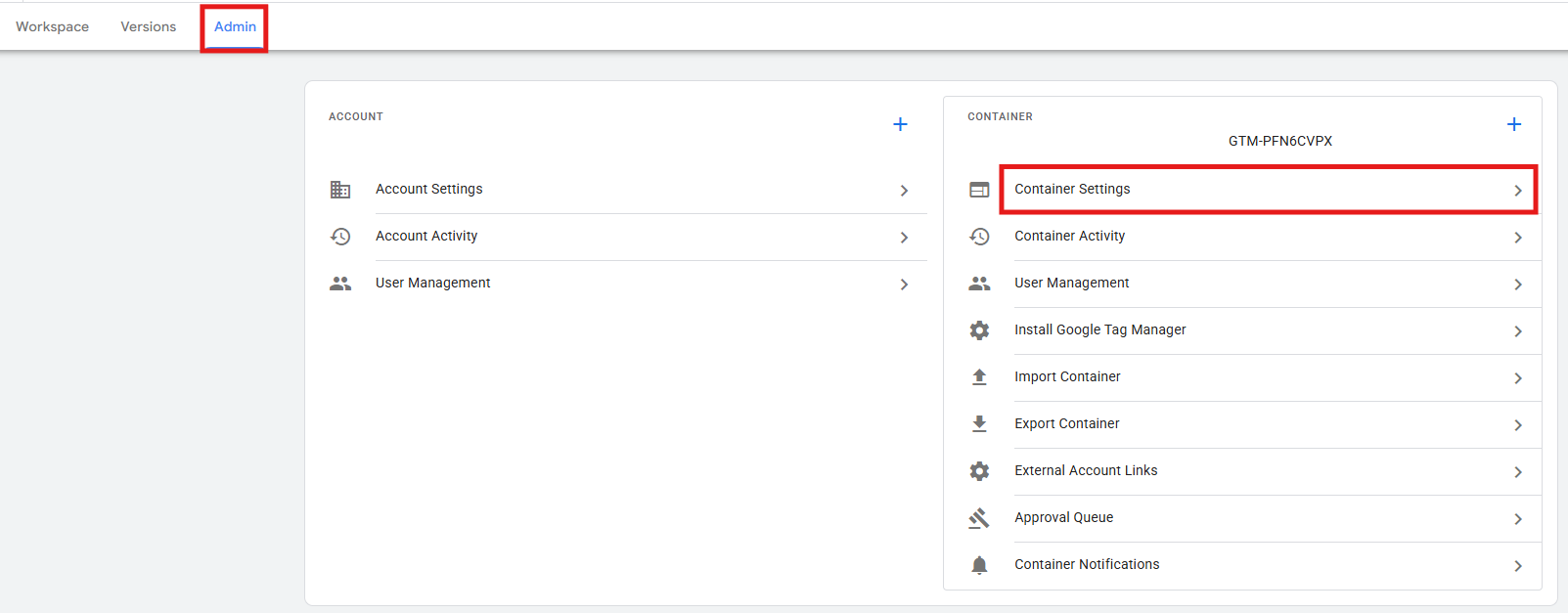The width and height of the screenshot is (1568, 613).
Task: Select the Admin tab
Action: 235,26
